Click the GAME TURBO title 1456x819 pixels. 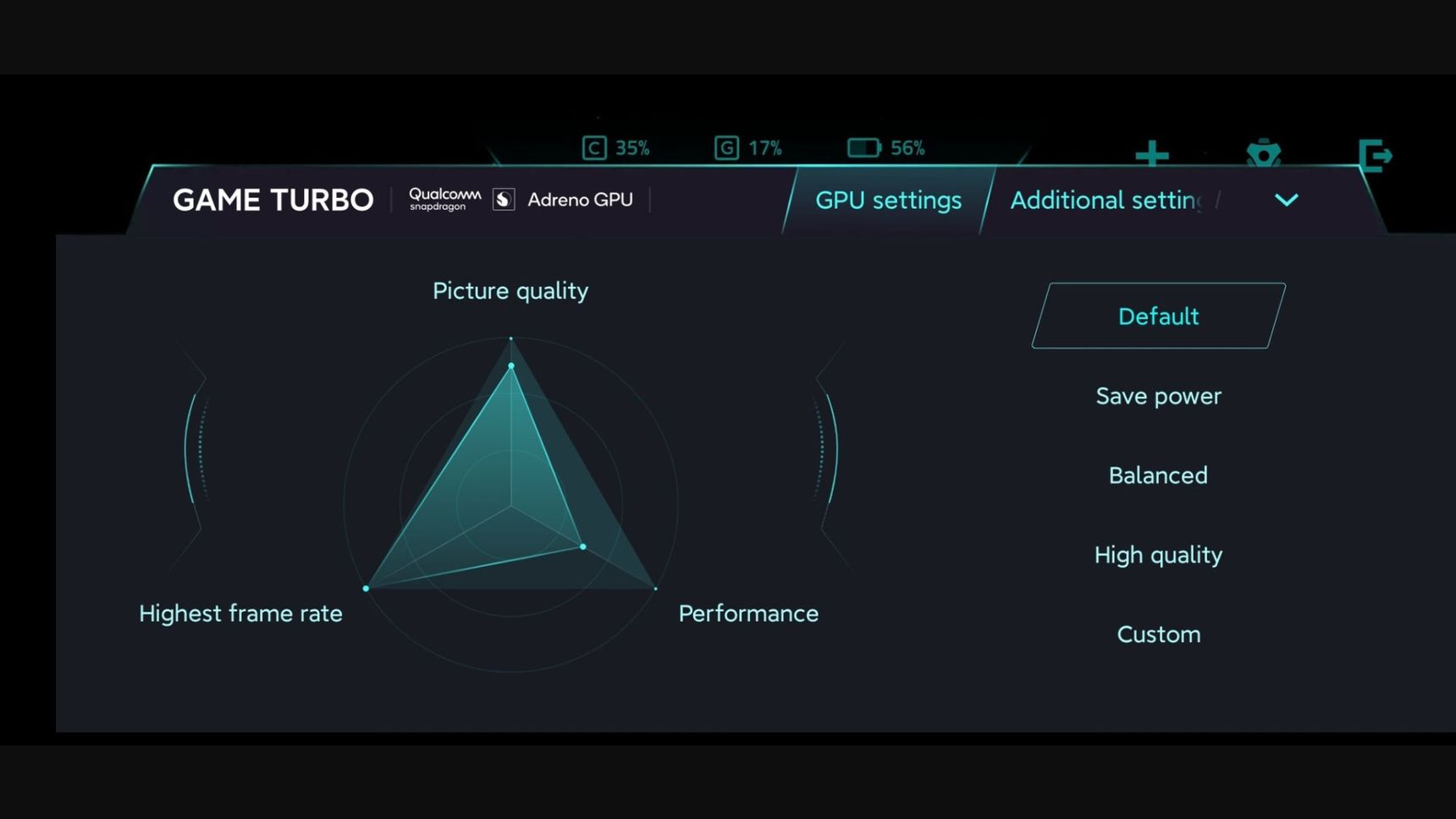(273, 200)
